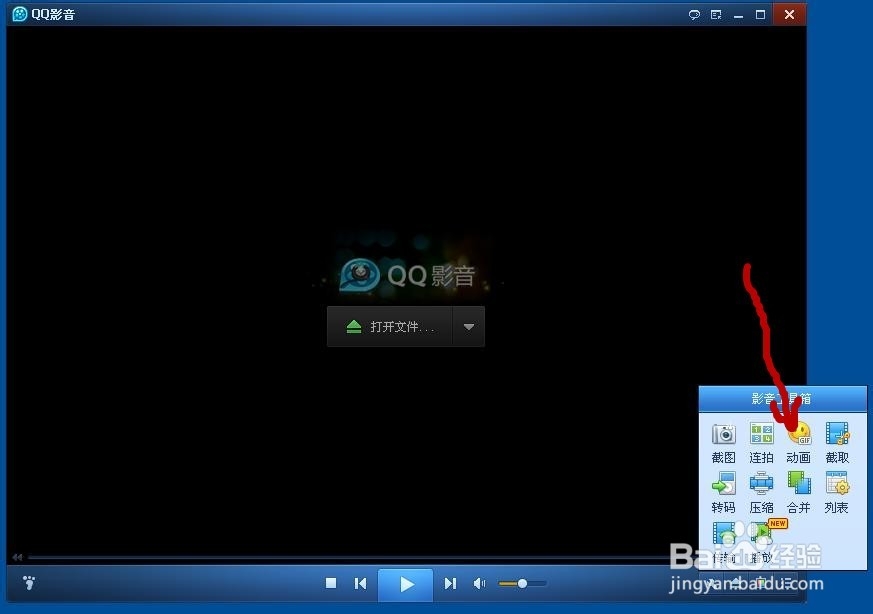
Task: Open the 截取 video clip tool
Action: tap(837, 443)
